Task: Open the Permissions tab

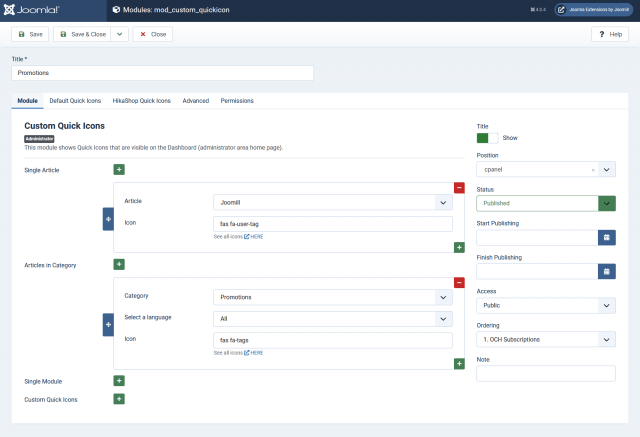Action: click(x=236, y=101)
